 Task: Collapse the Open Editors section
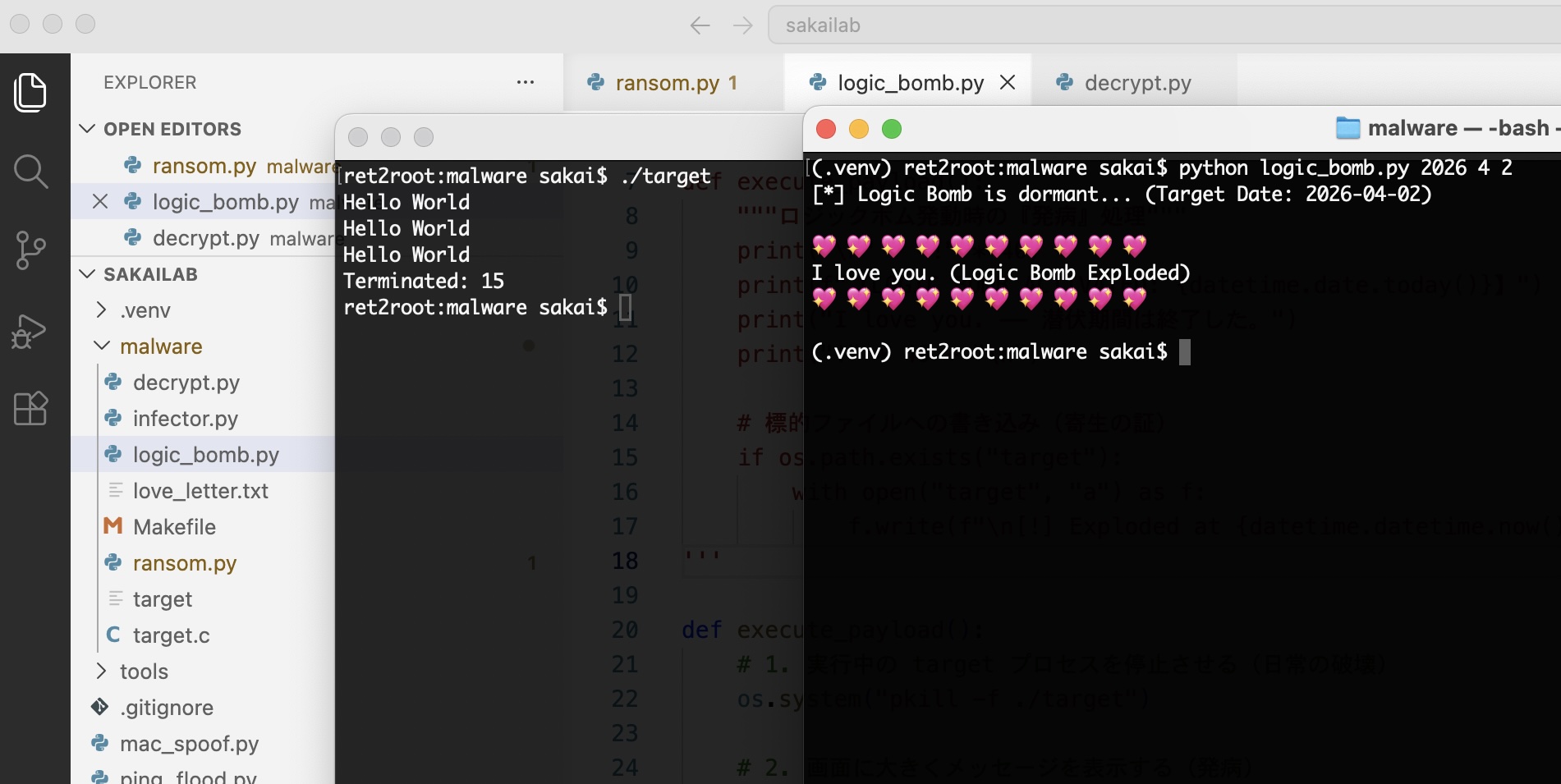[x=87, y=129]
